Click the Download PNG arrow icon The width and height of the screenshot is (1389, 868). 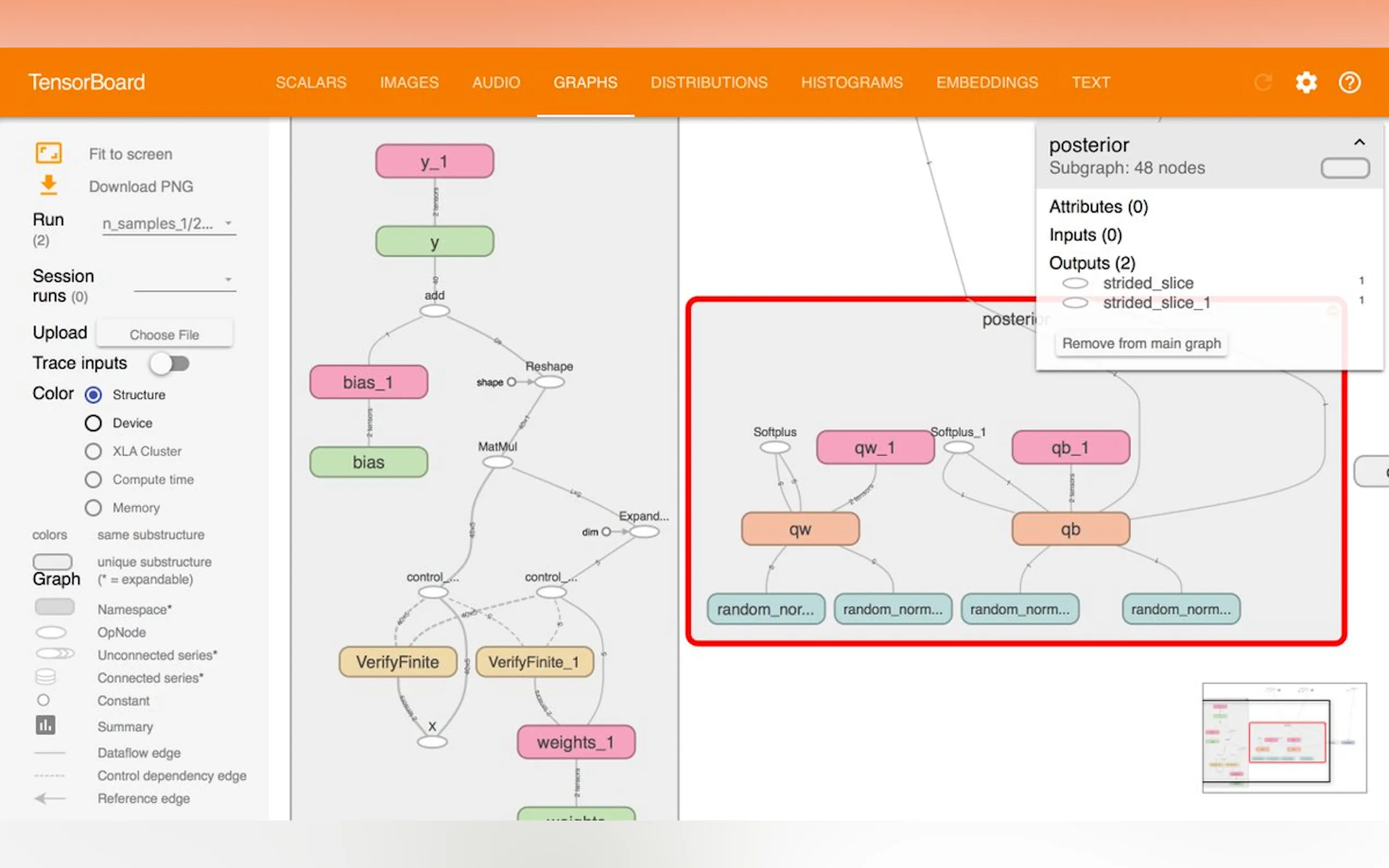click(48, 185)
